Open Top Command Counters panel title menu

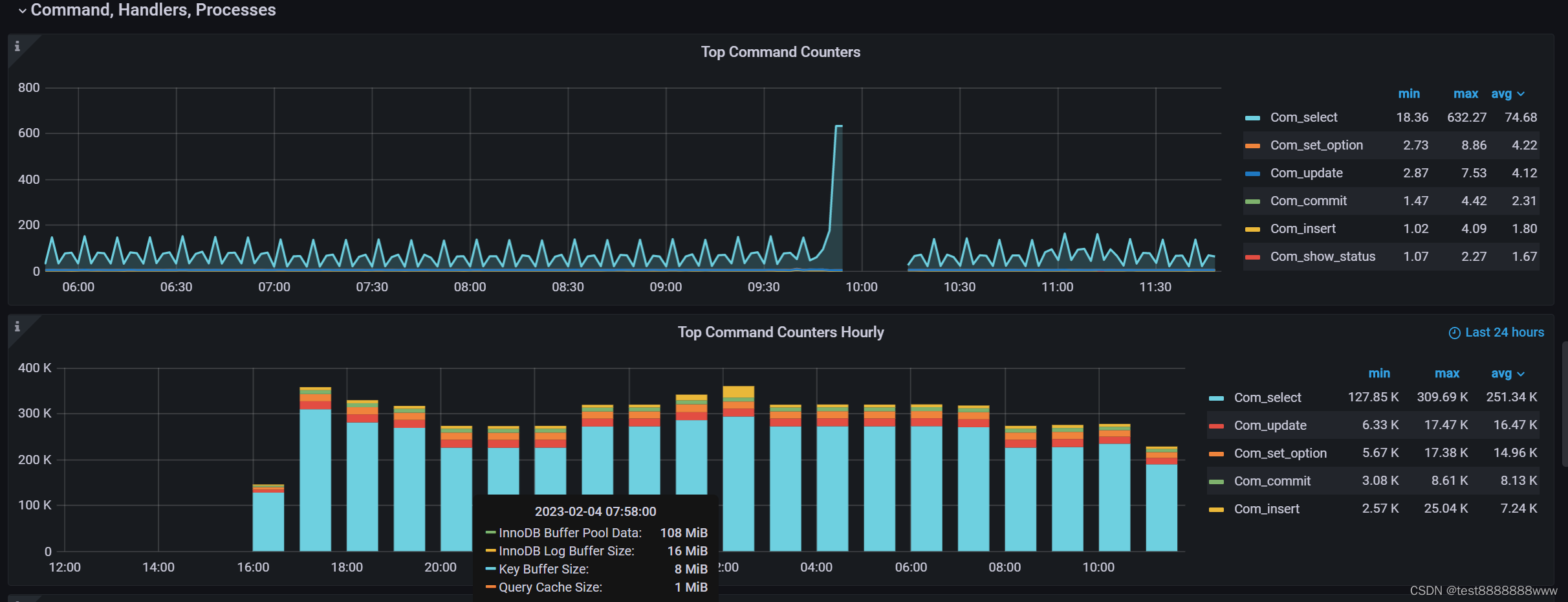point(780,52)
